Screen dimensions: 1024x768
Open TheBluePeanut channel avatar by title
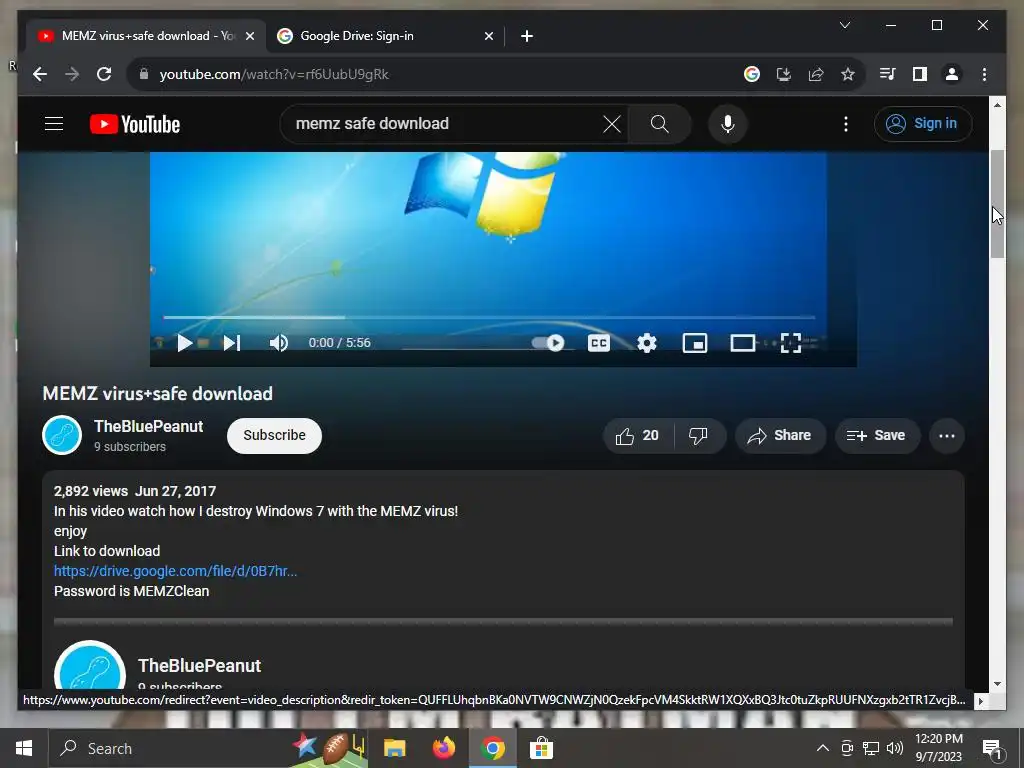click(x=62, y=435)
